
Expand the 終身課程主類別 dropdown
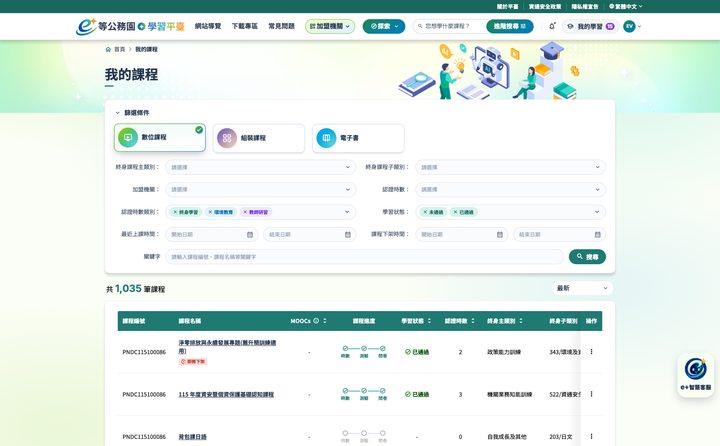click(260, 167)
